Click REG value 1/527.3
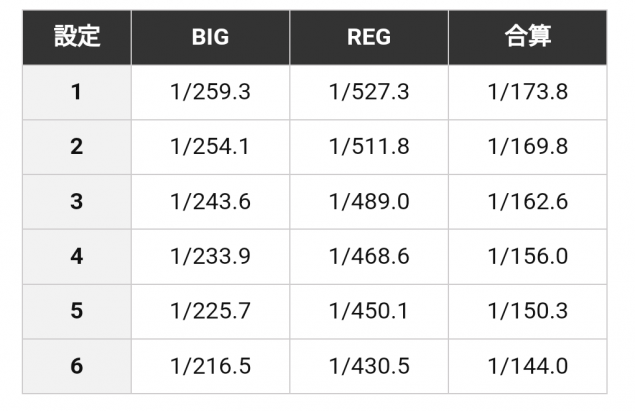Image resolution: width=635 pixels, height=411 pixels. tap(369, 93)
